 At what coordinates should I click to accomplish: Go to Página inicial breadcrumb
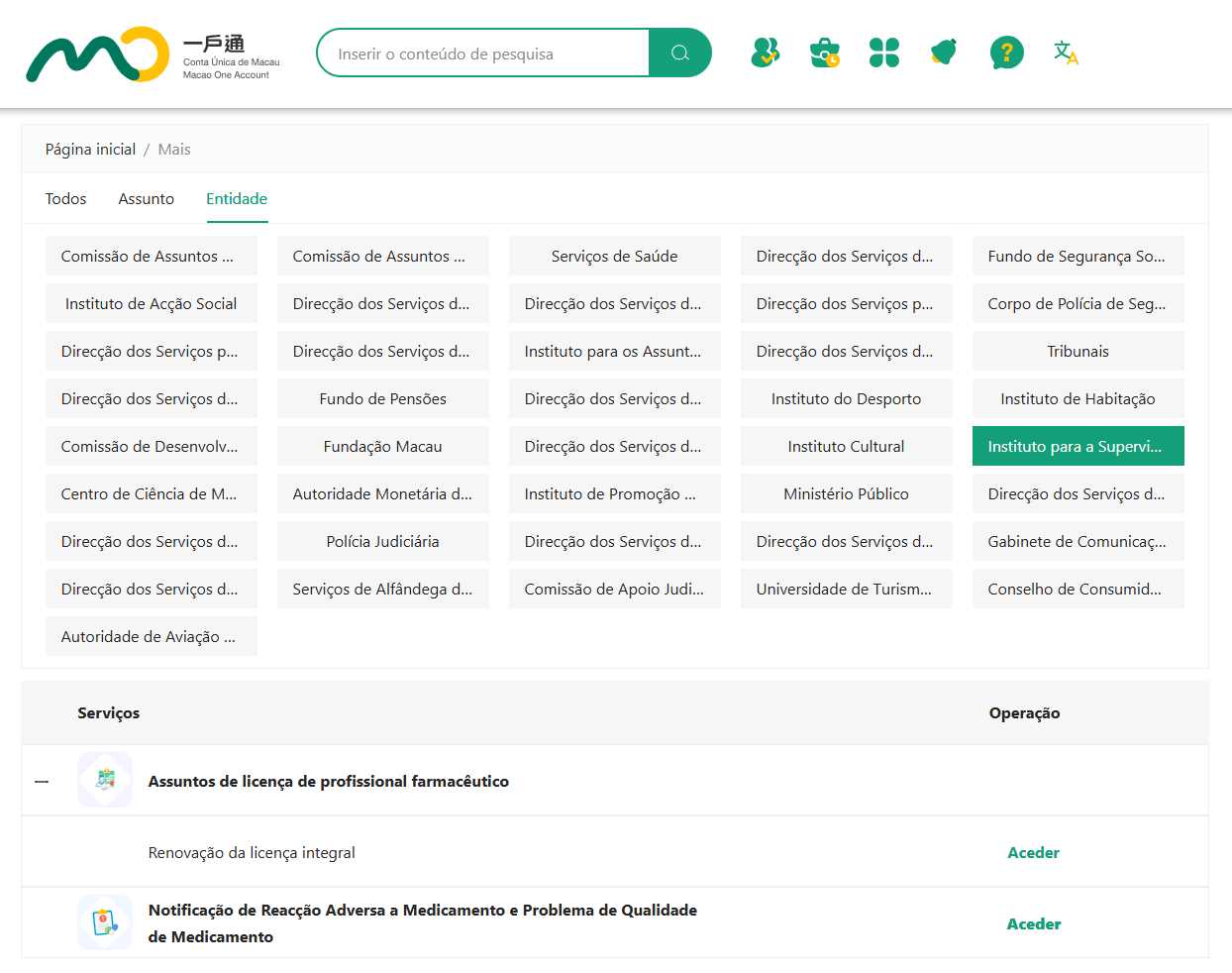pos(90,150)
